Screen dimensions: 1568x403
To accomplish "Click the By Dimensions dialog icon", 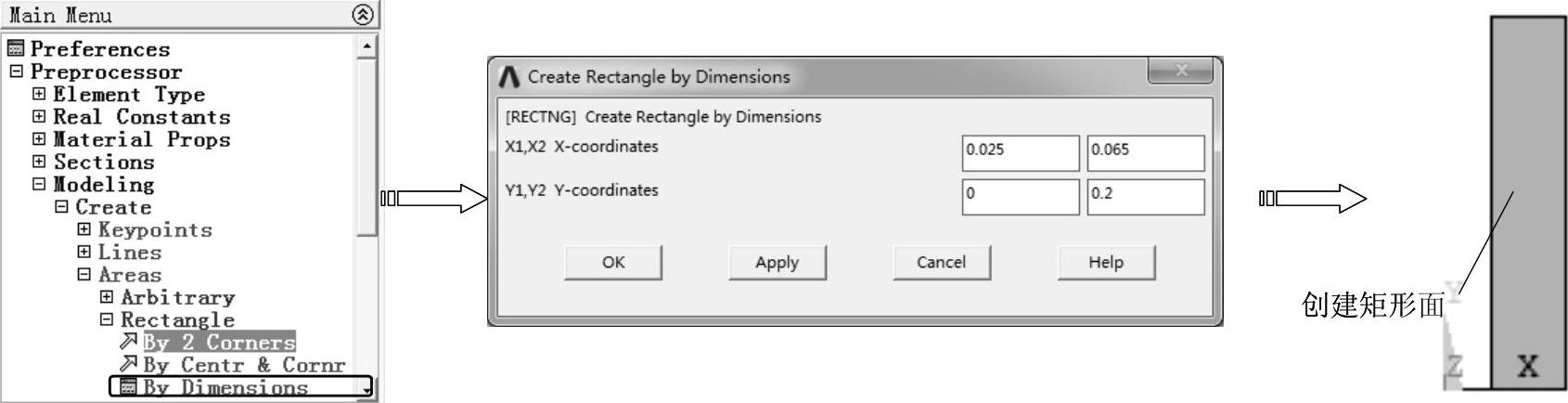I will click(129, 386).
